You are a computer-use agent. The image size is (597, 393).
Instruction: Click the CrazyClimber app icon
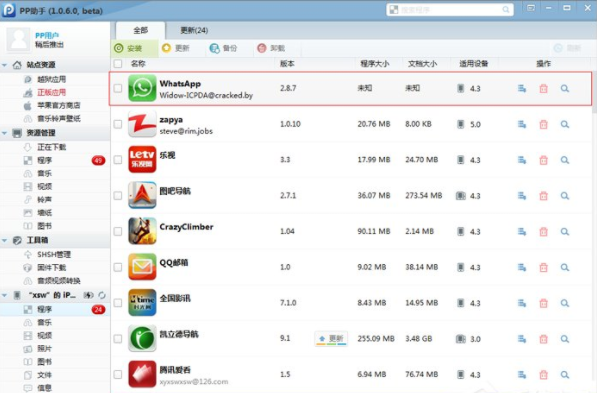coord(142,231)
